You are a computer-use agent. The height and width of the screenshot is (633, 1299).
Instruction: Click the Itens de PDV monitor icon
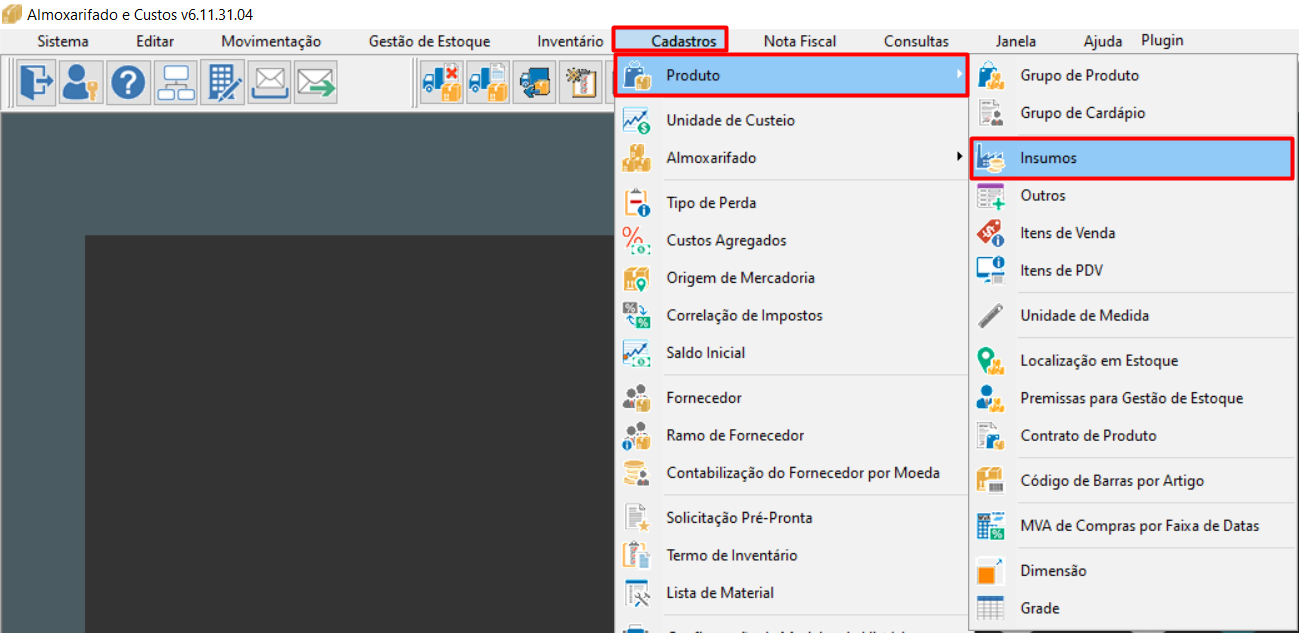(991, 270)
